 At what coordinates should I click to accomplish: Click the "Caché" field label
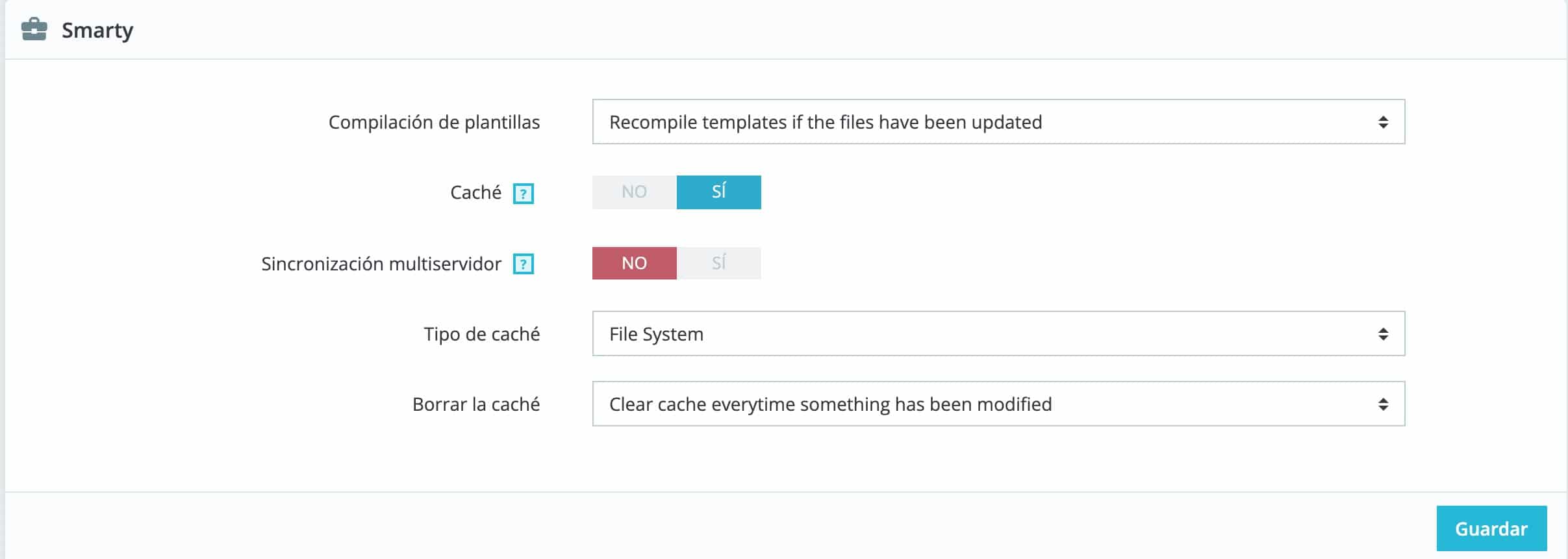(x=475, y=192)
